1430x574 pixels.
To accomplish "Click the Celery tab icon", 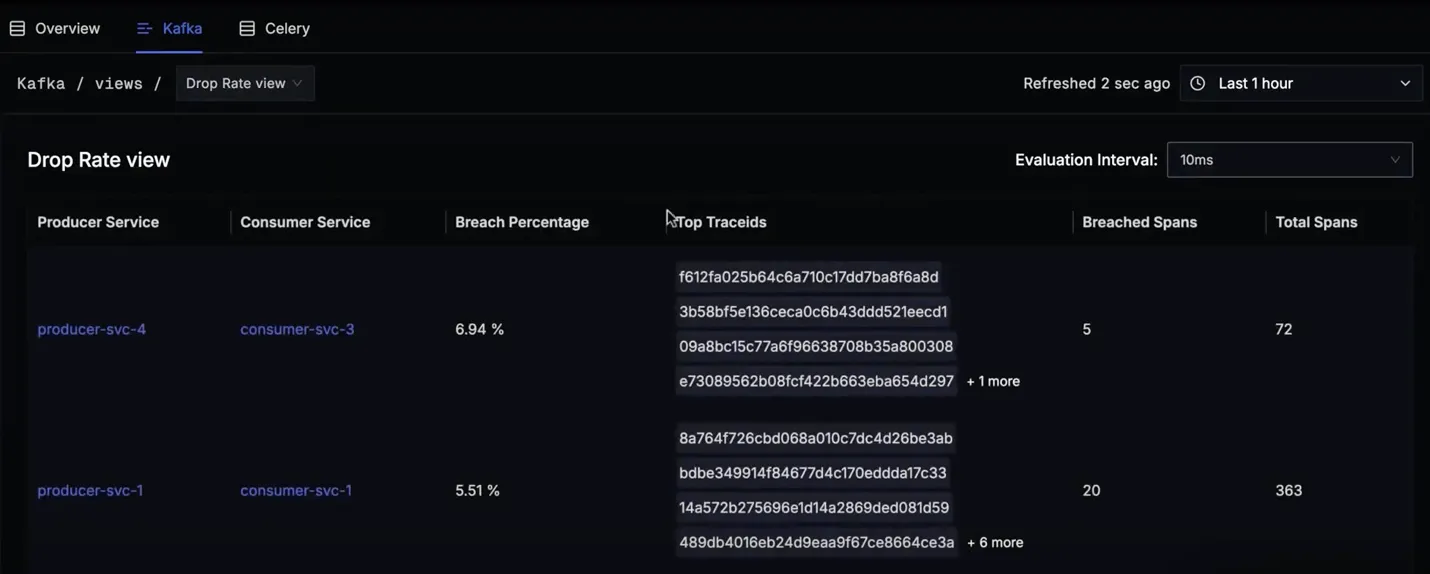I will [247, 28].
